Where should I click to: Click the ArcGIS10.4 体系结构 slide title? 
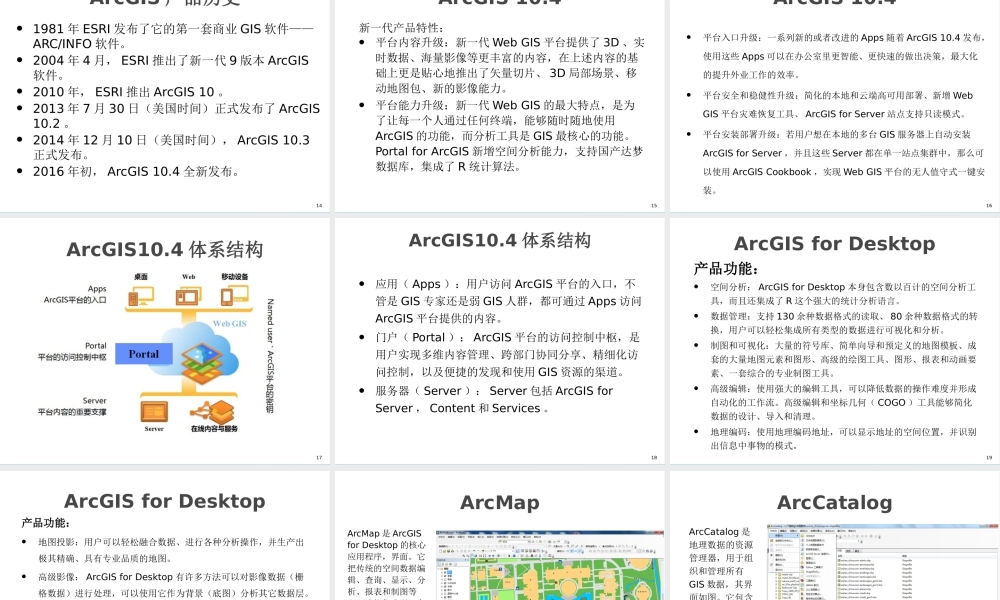pos(165,248)
